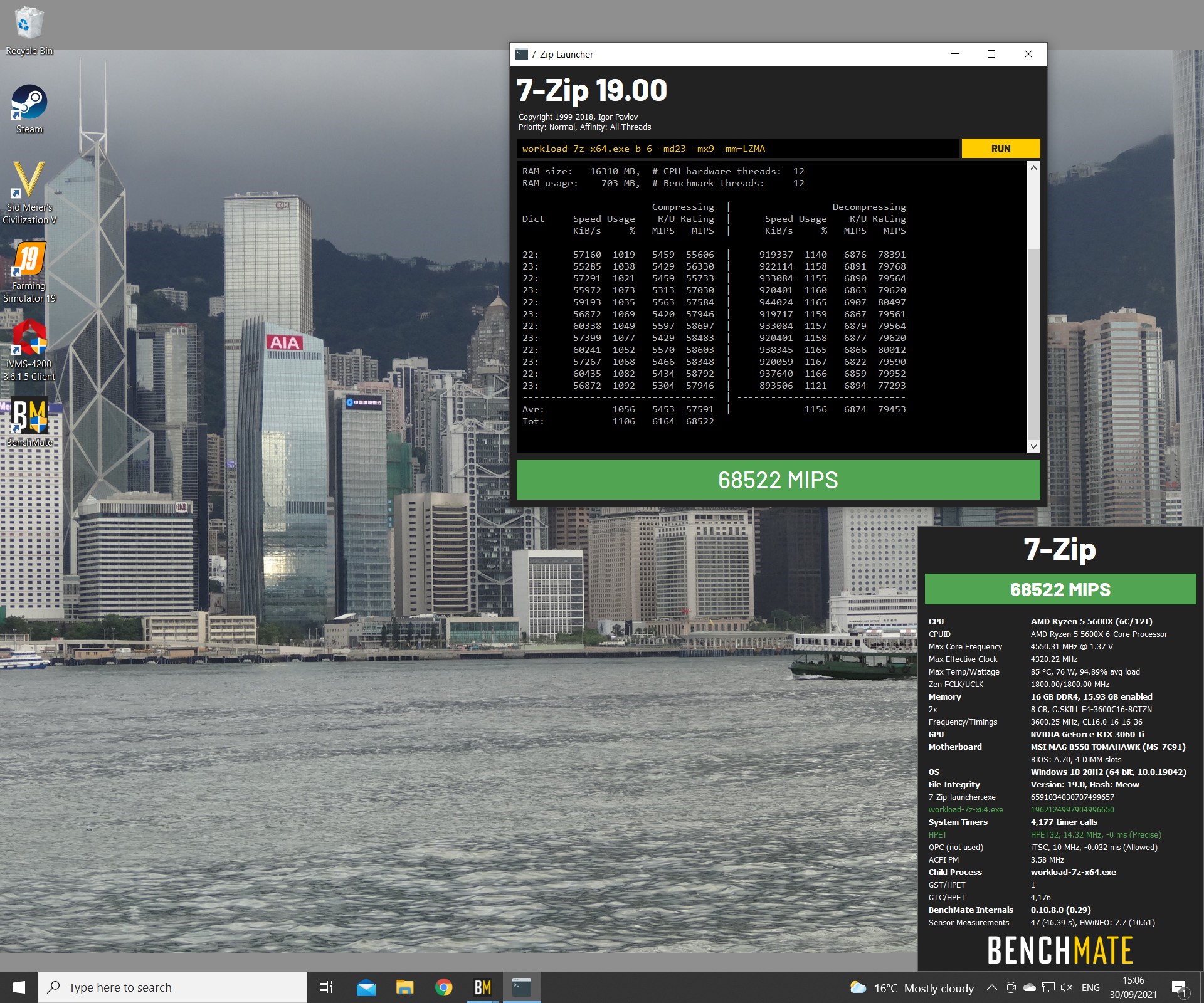Select Farming Simulator 19 desktop icon

pyautogui.click(x=29, y=272)
